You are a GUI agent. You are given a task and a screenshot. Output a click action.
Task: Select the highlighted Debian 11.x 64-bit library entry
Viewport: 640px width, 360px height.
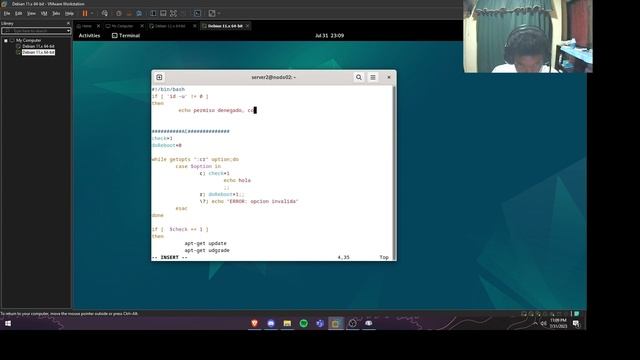tap(38, 52)
